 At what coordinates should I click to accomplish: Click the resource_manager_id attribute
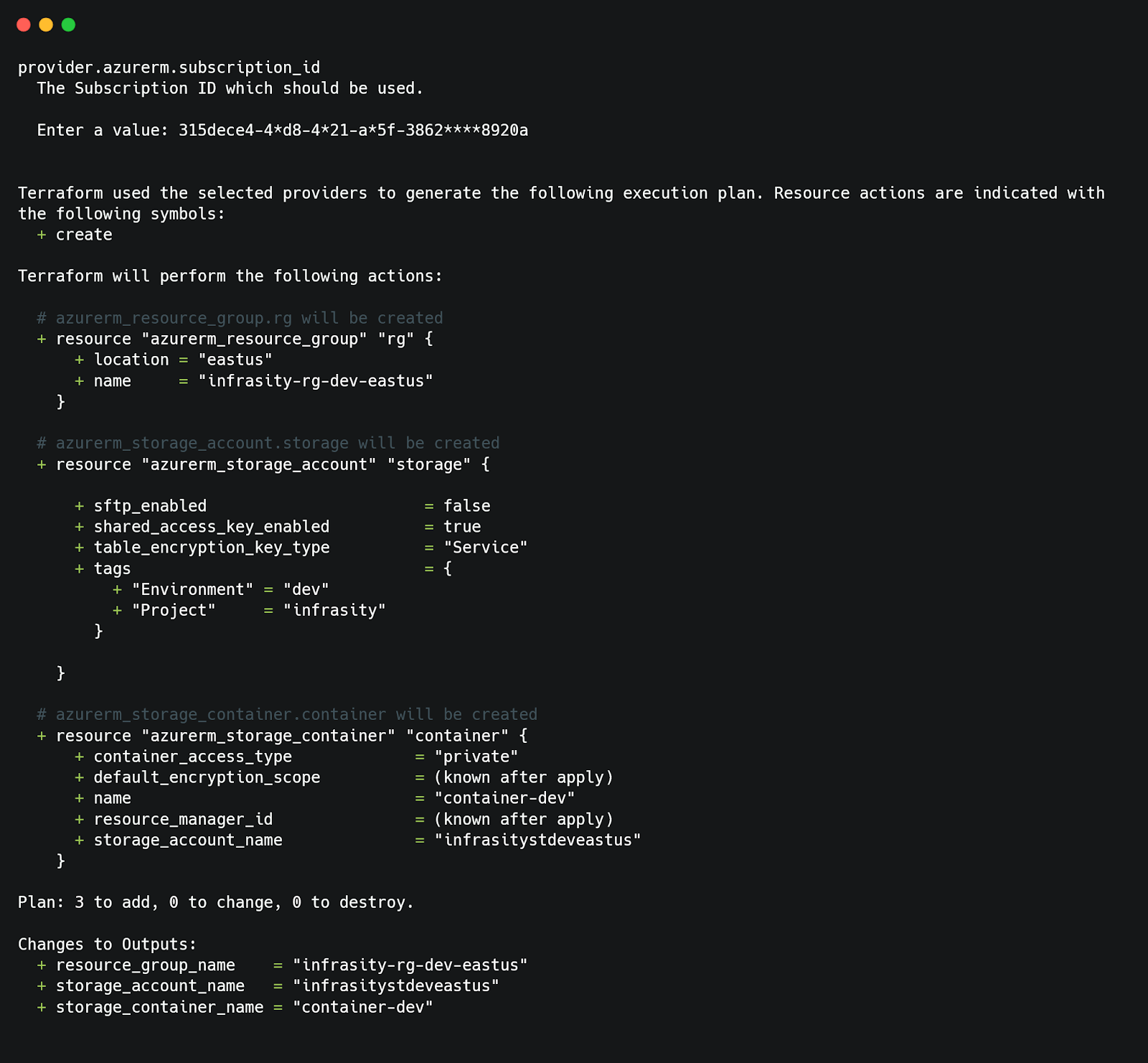(183, 820)
